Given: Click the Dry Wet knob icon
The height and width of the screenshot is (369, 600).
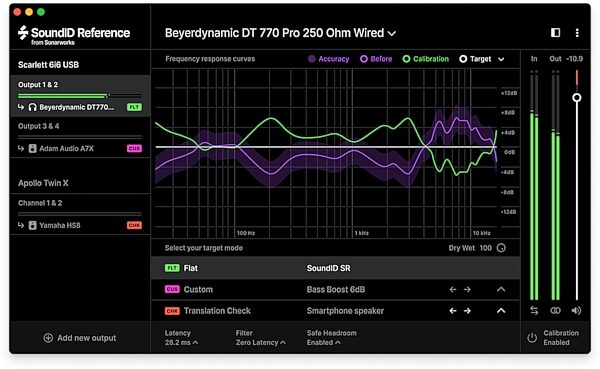Looking at the screenshot, I should pyautogui.click(x=501, y=248).
